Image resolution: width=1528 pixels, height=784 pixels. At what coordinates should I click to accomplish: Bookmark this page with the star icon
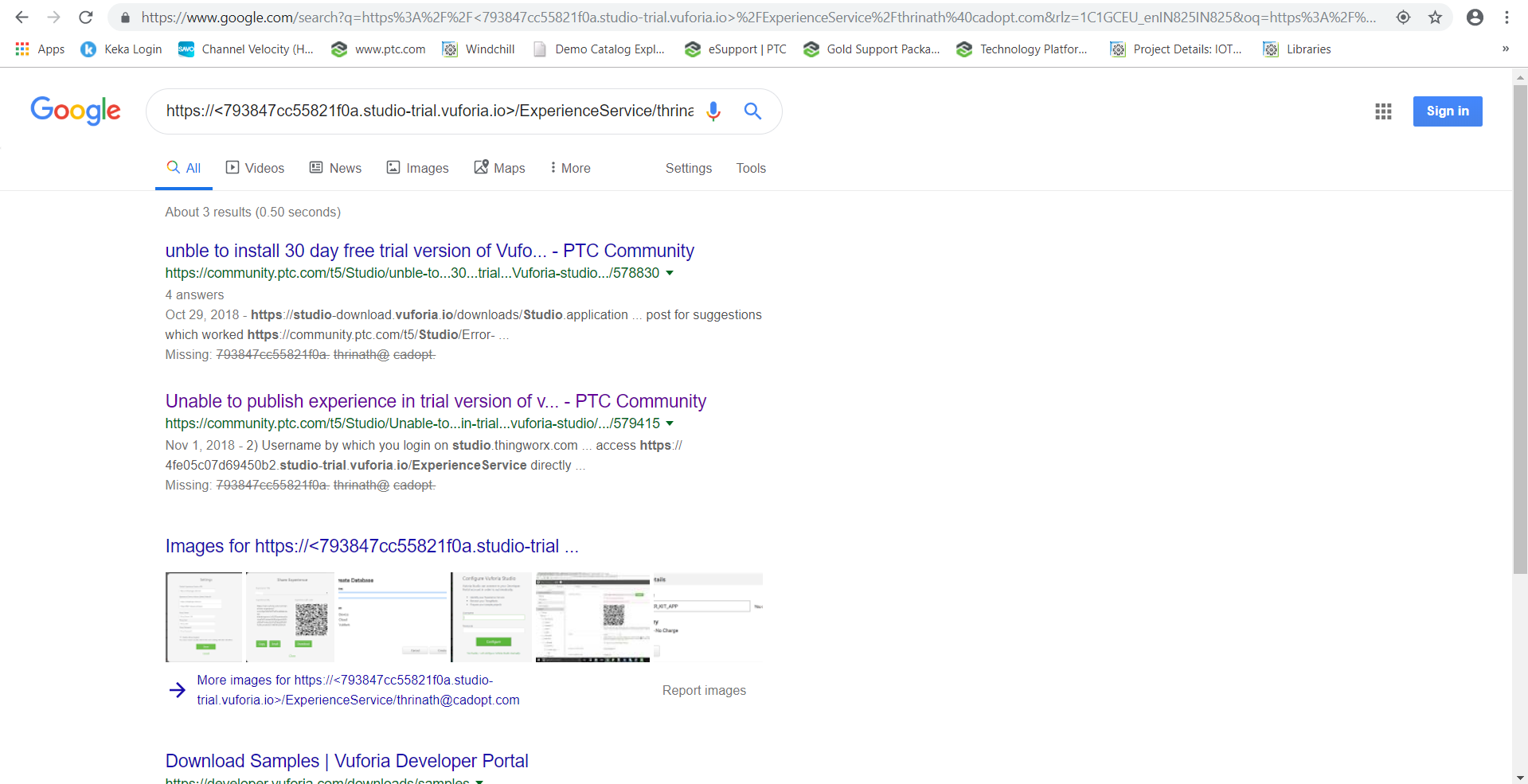(1435, 17)
